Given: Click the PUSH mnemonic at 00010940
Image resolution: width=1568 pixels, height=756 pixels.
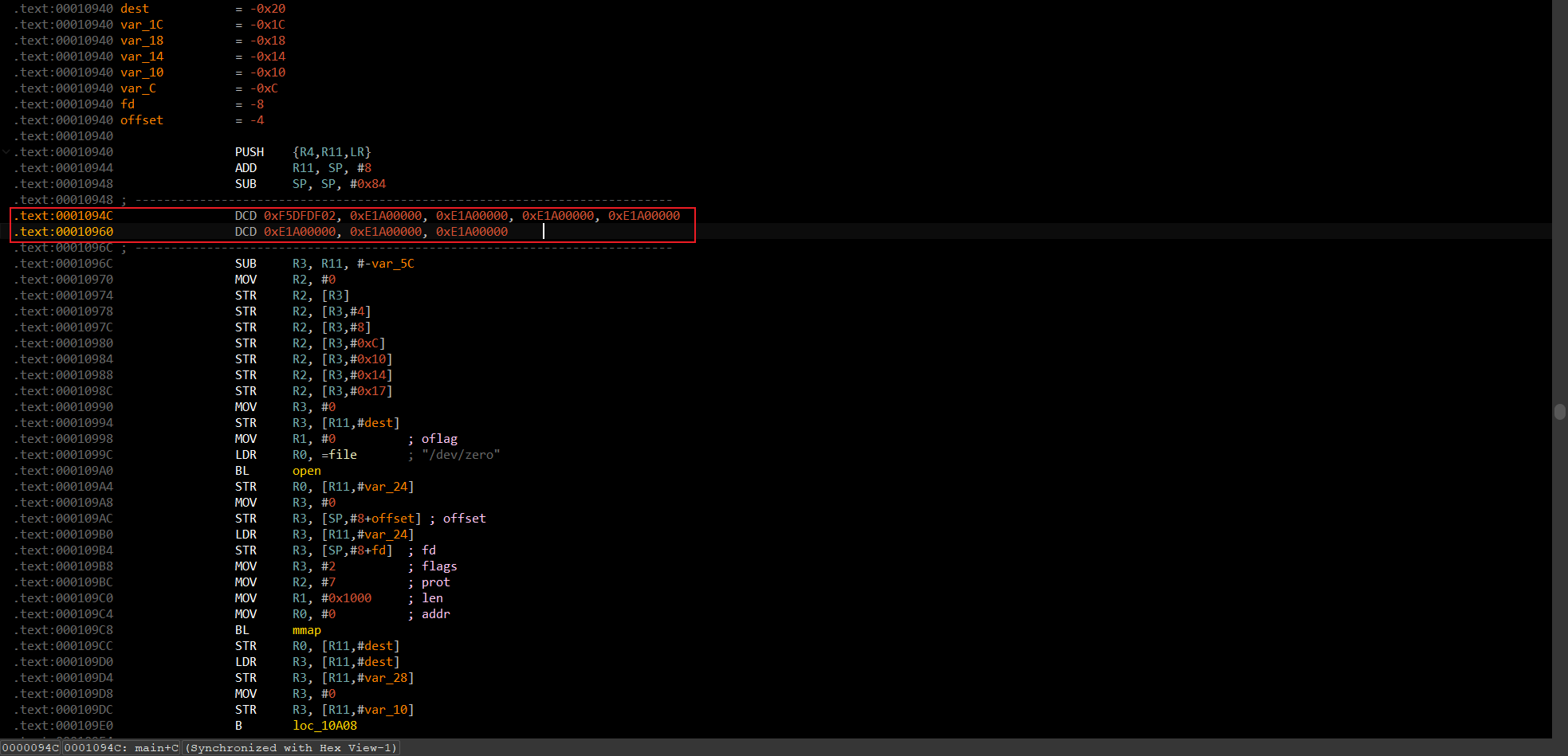Looking at the screenshot, I should click(x=250, y=152).
